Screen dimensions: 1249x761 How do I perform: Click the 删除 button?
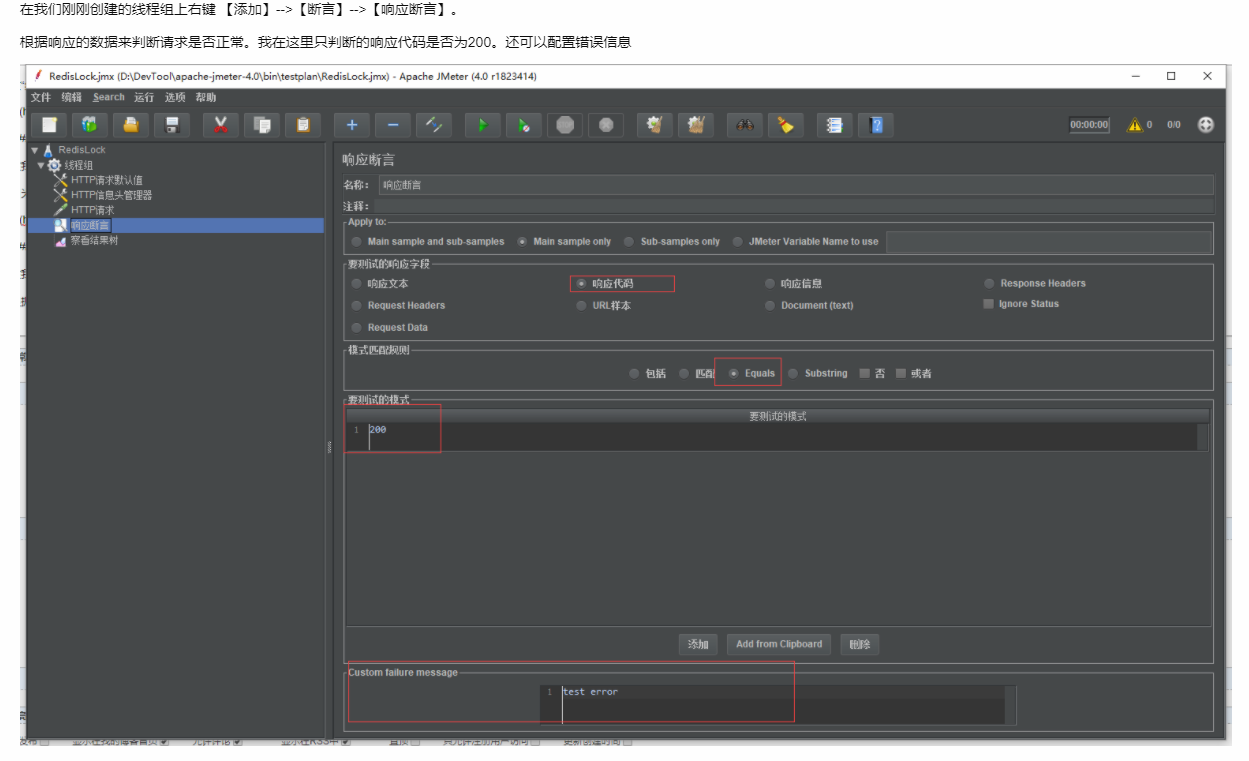860,644
